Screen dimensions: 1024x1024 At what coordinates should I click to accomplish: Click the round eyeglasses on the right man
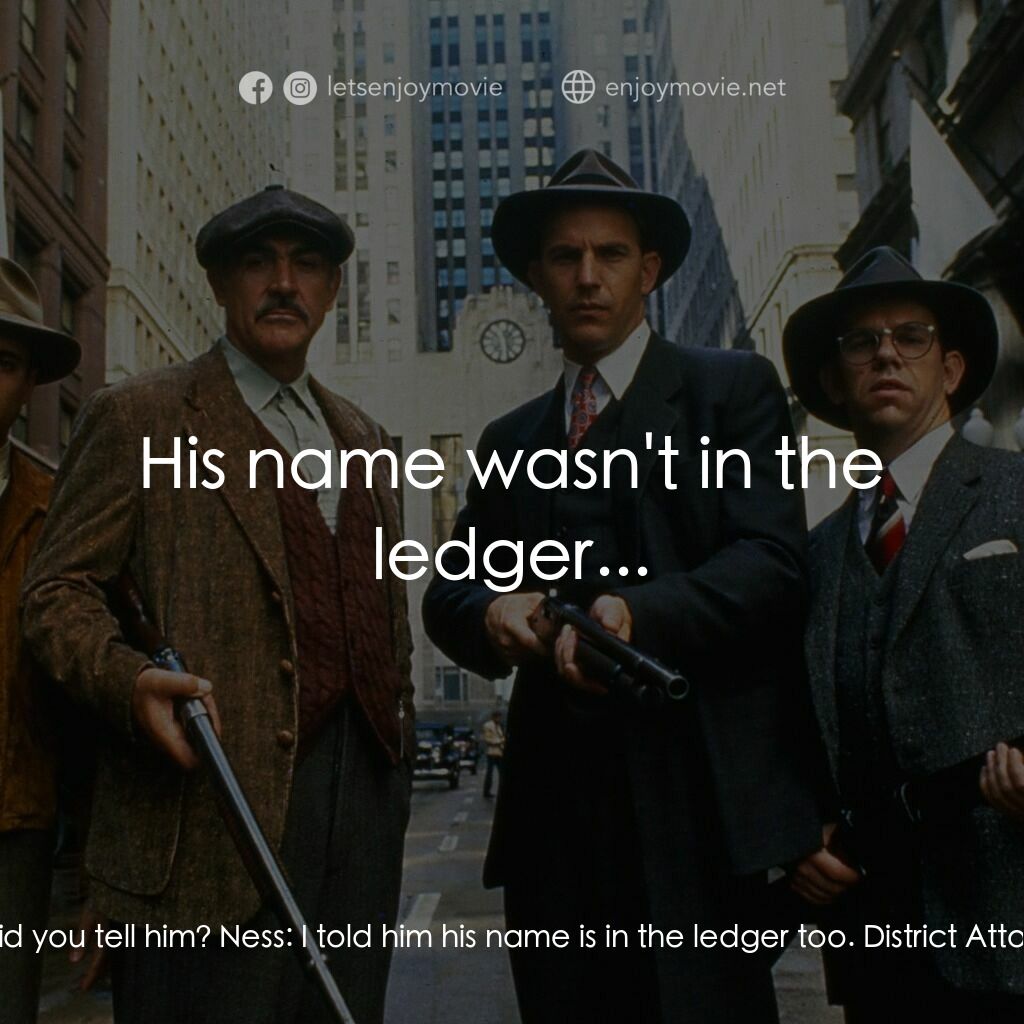[x=886, y=343]
